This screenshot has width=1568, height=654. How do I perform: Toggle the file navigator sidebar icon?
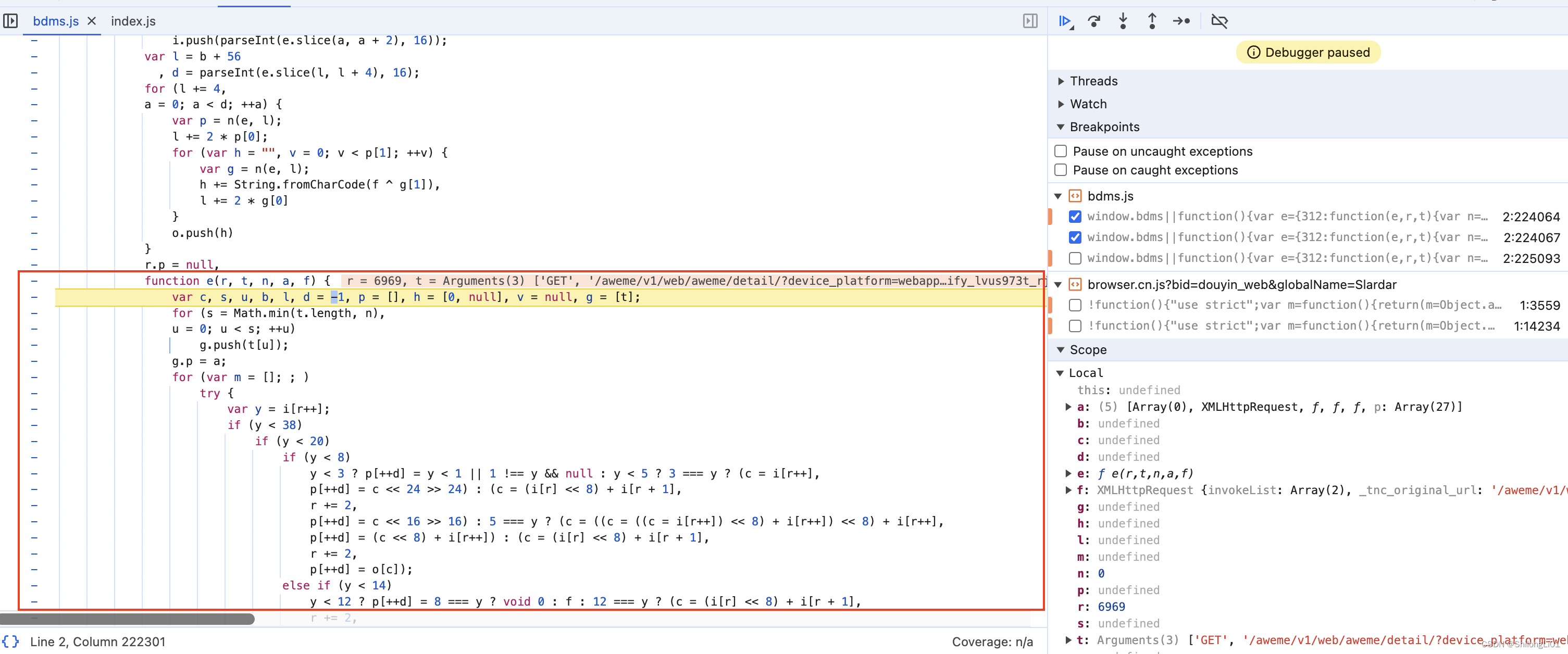click(x=10, y=21)
